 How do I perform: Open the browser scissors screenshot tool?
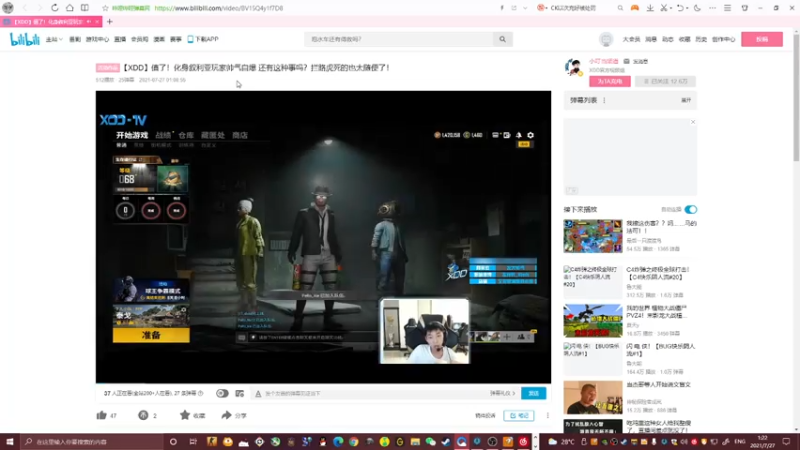pyautogui.click(x=664, y=8)
